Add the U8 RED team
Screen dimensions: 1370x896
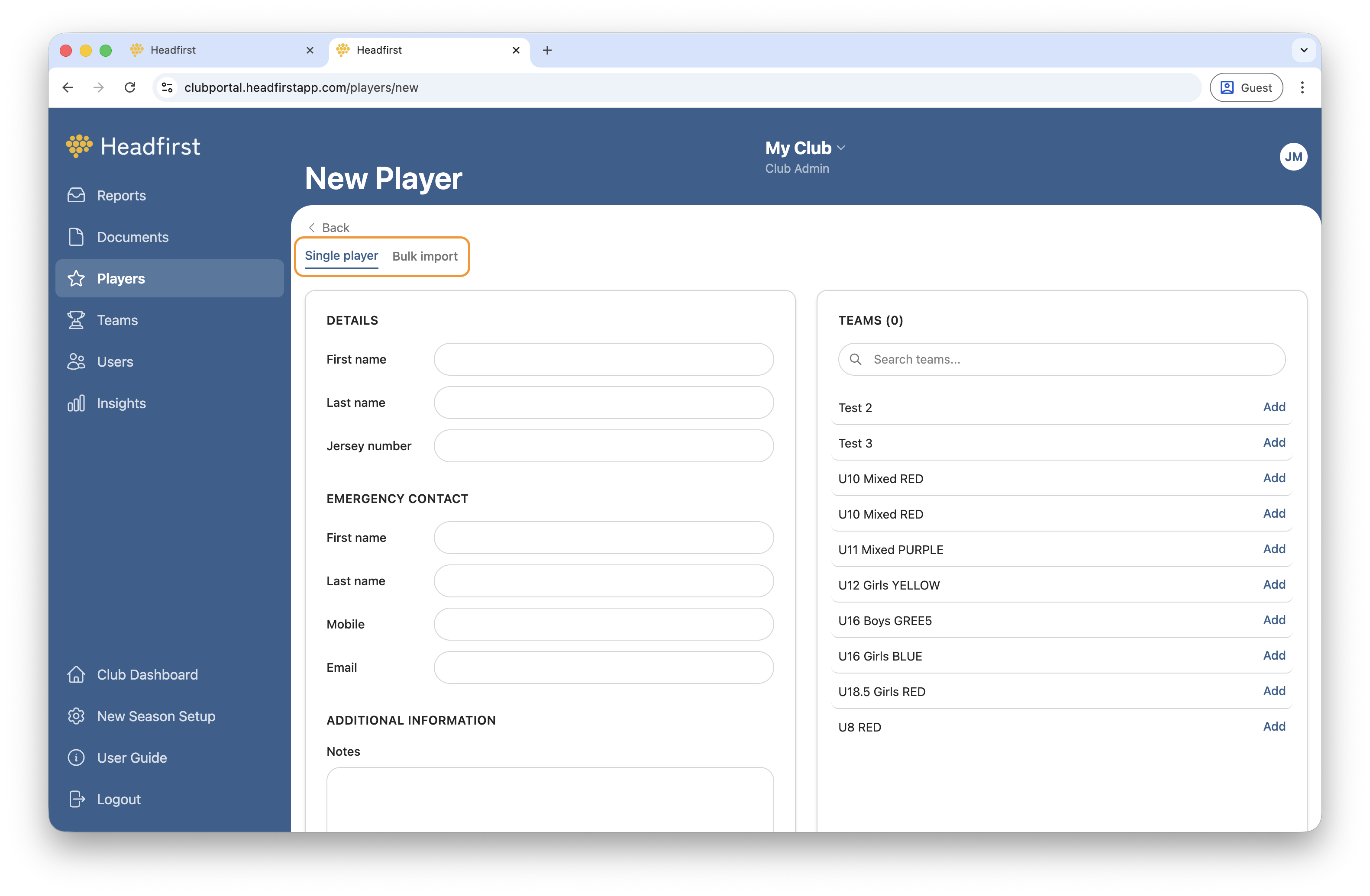coord(1274,726)
